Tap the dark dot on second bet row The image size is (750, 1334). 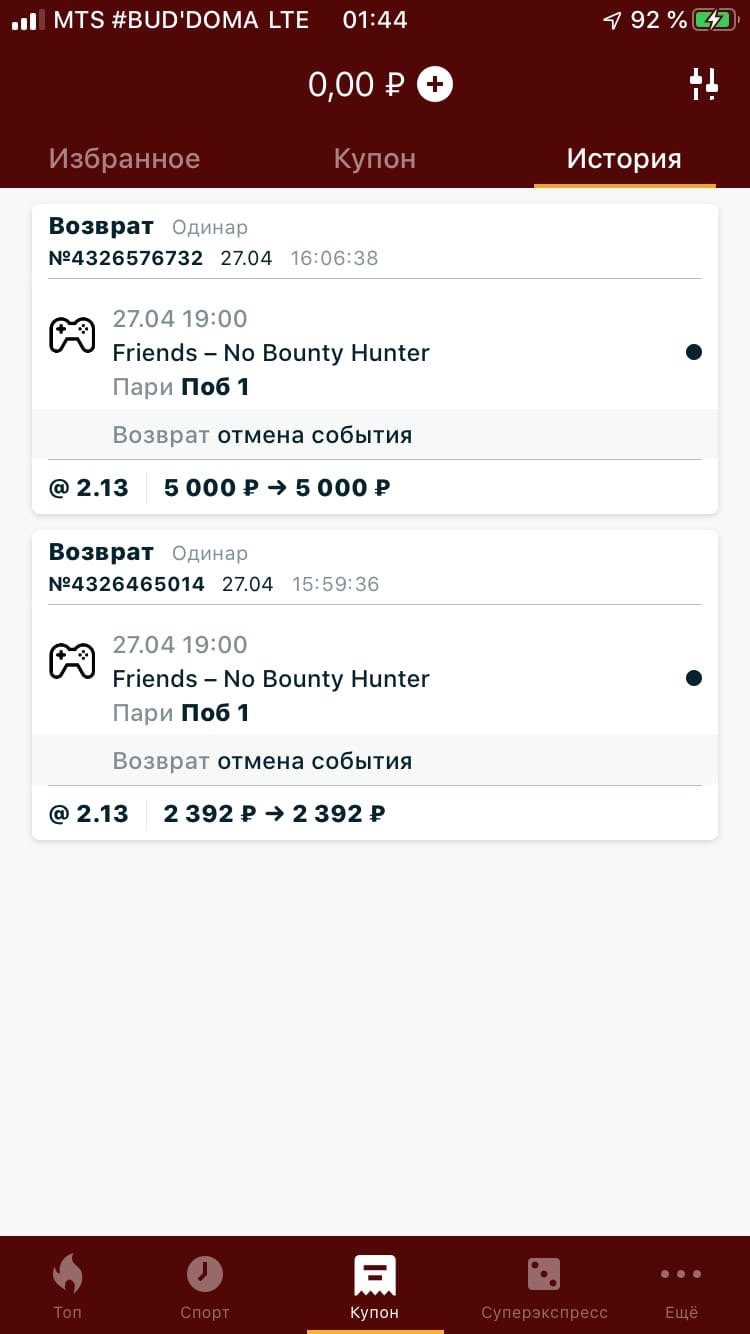pyautogui.click(x=694, y=678)
